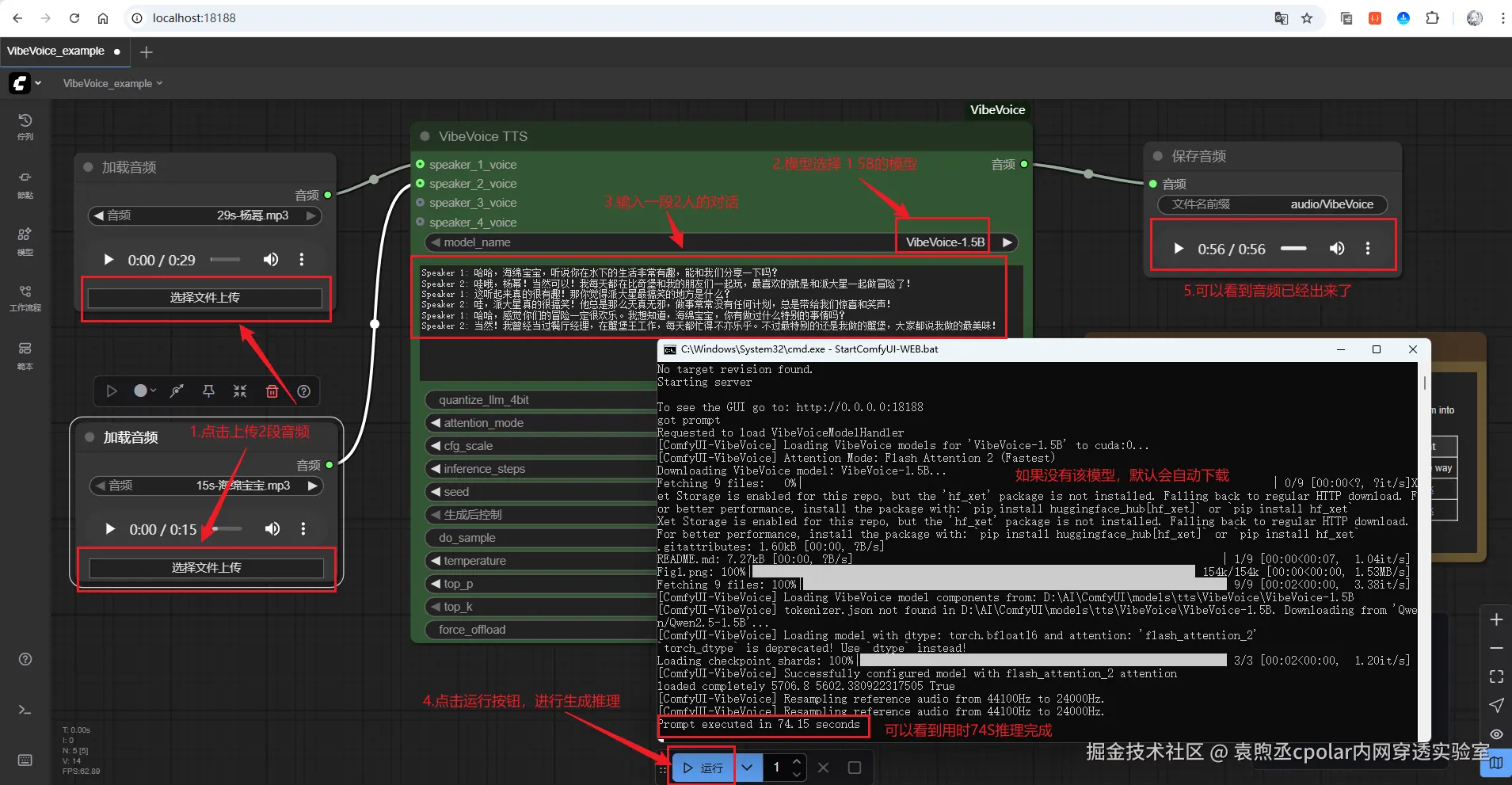Bookmark this tab with star icon

coord(1307,18)
